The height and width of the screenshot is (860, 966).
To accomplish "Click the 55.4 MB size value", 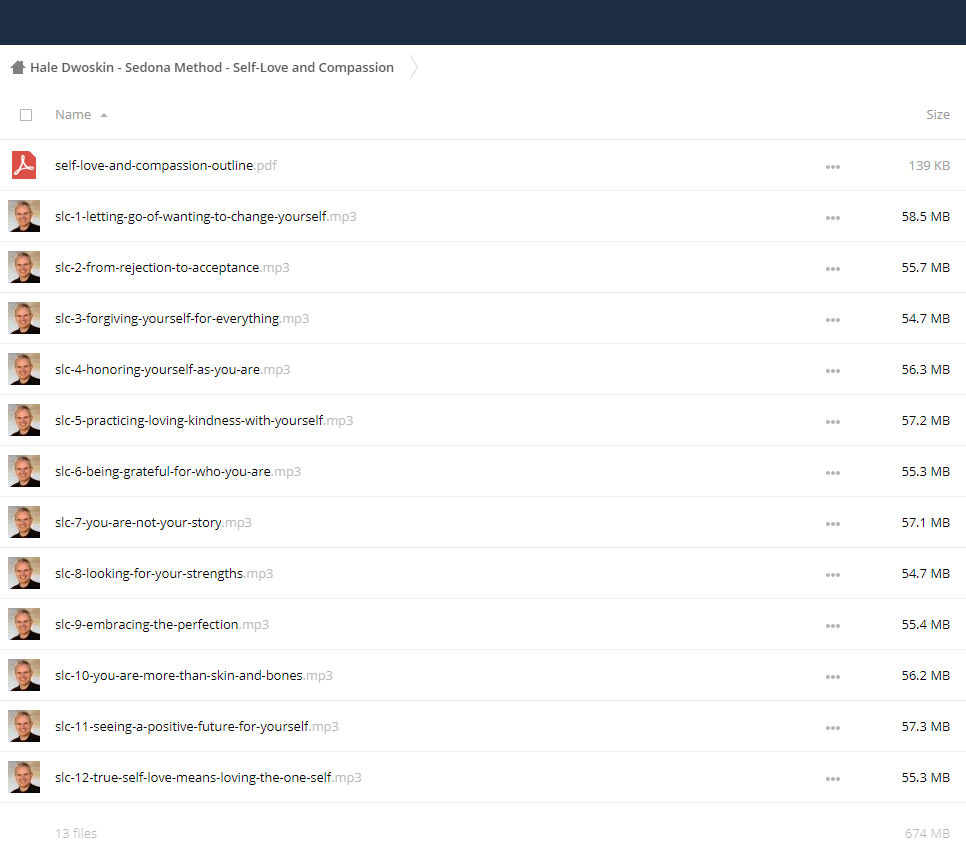I will (x=925, y=626).
